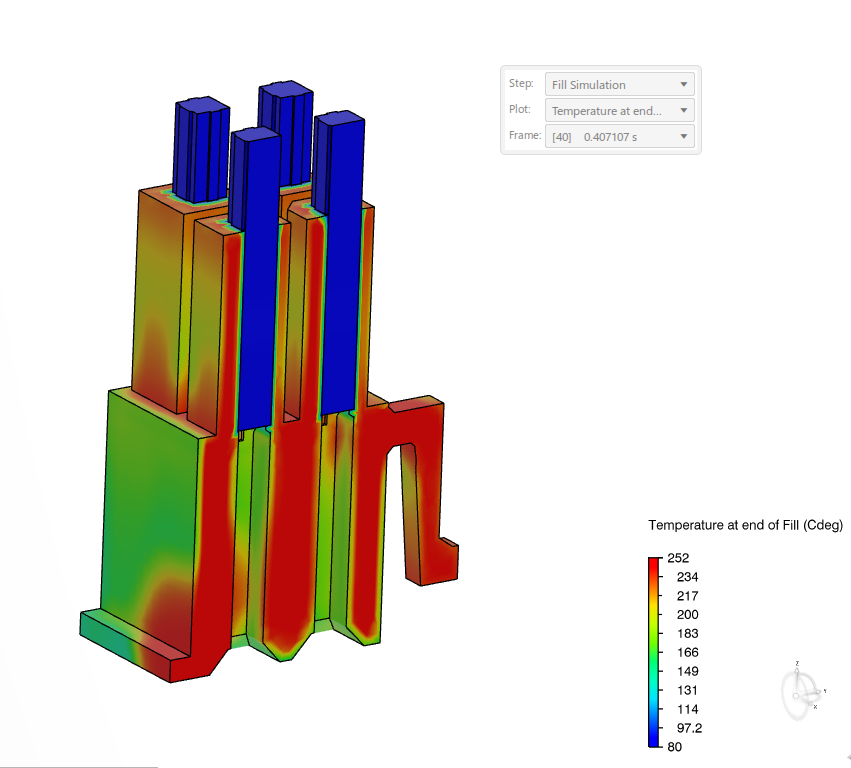Click the horizontal scrollbar at the bottom left
851x768 pixels.
tap(78, 766)
